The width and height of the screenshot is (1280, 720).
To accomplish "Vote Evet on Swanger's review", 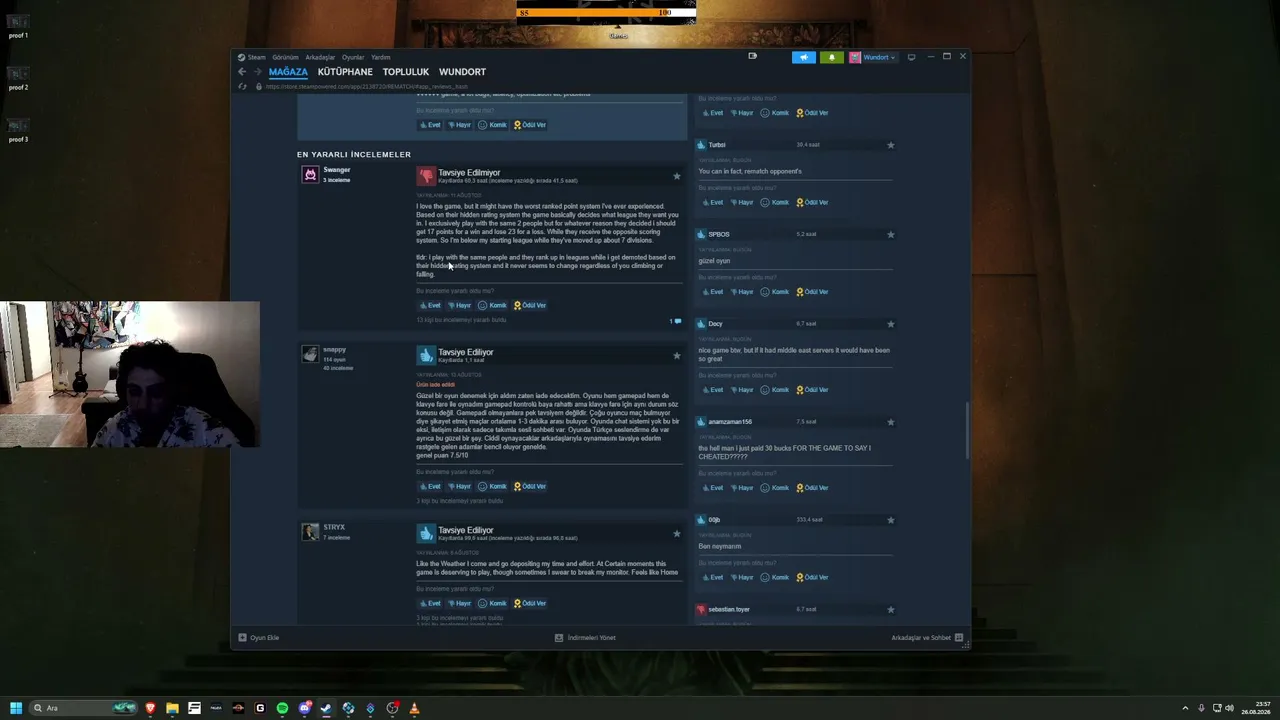I will tap(430, 305).
